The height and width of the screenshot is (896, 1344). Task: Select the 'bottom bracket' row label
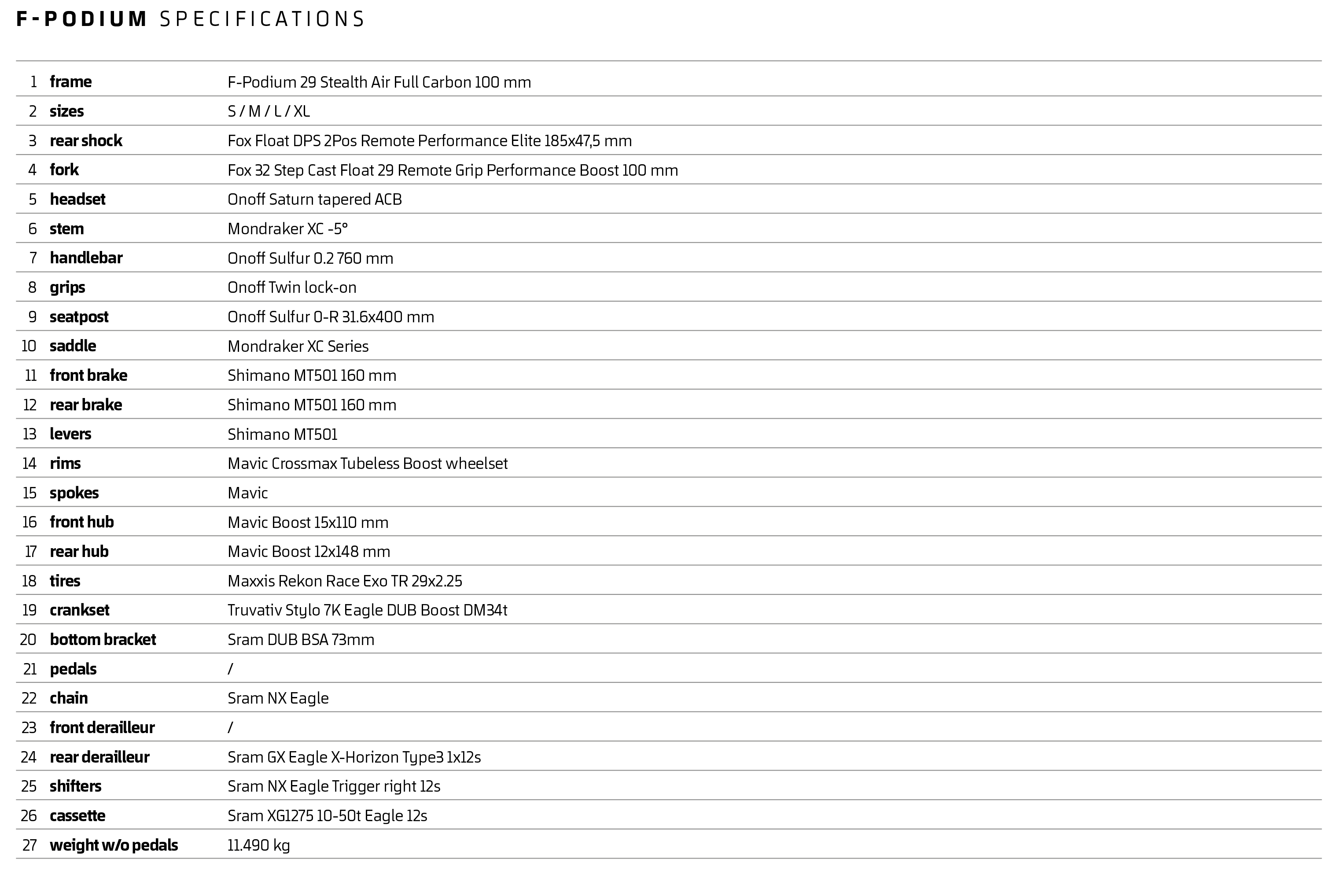click(102, 639)
